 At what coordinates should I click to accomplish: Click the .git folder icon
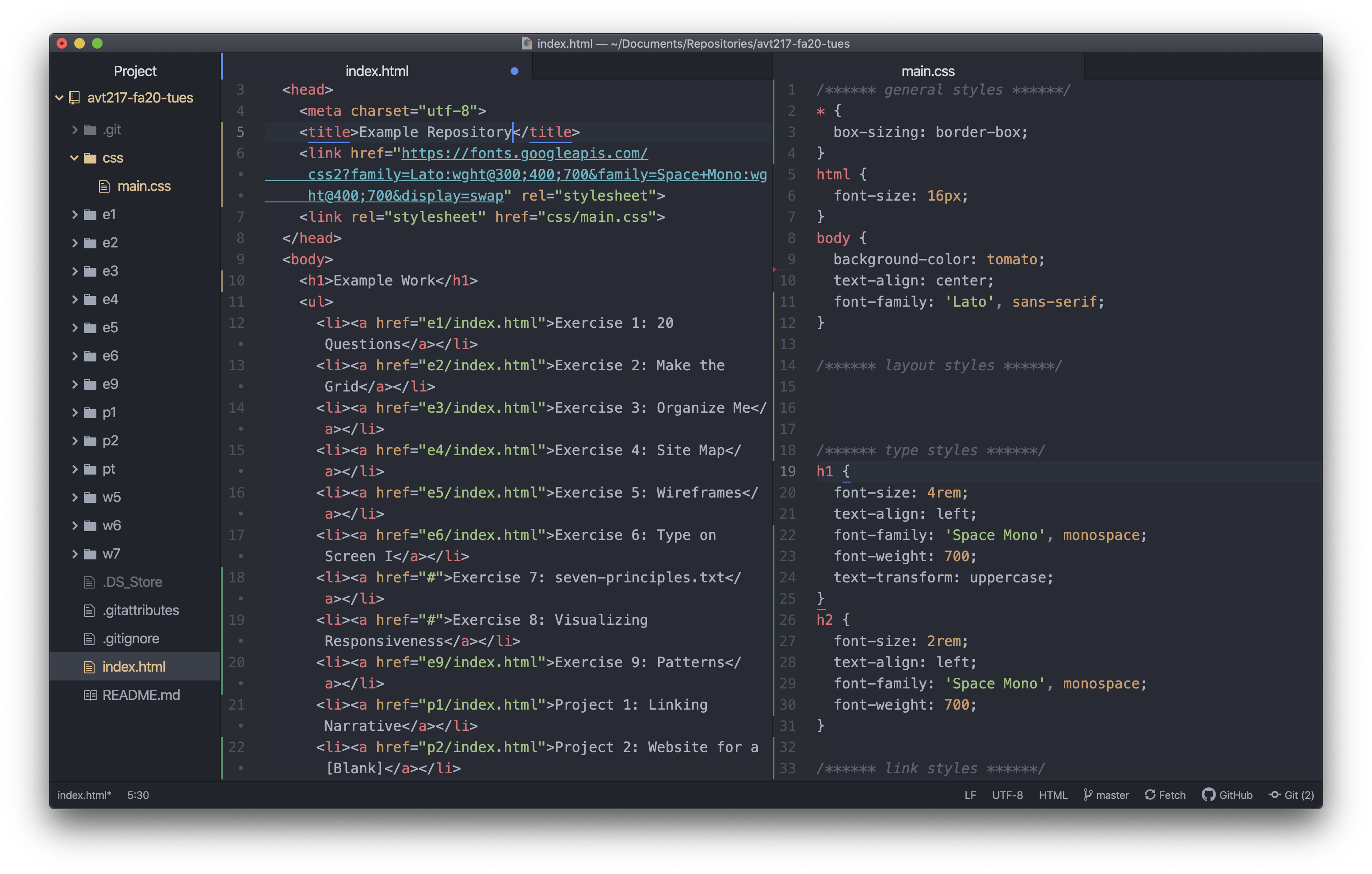pyautogui.click(x=90, y=130)
